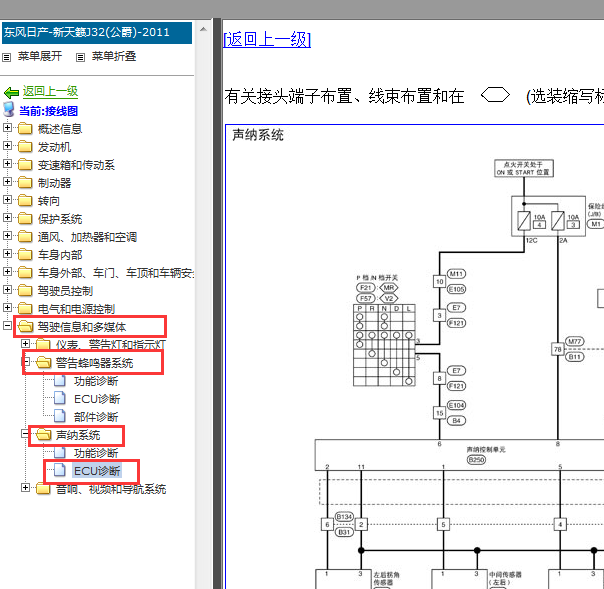This screenshot has width=604, height=589.
Task: Click the computer icon beside 当前:接线图
Action: point(8,110)
